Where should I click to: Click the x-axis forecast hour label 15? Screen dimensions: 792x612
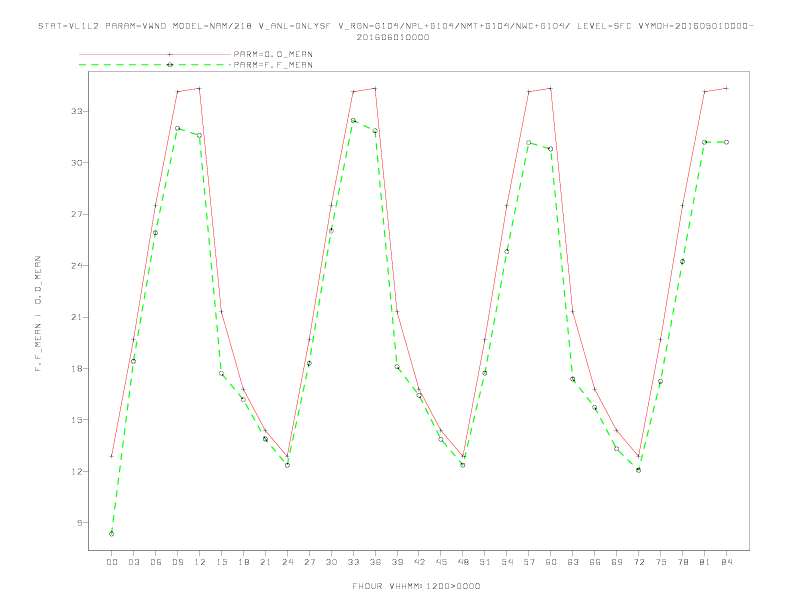pyautogui.click(x=221, y=562)
